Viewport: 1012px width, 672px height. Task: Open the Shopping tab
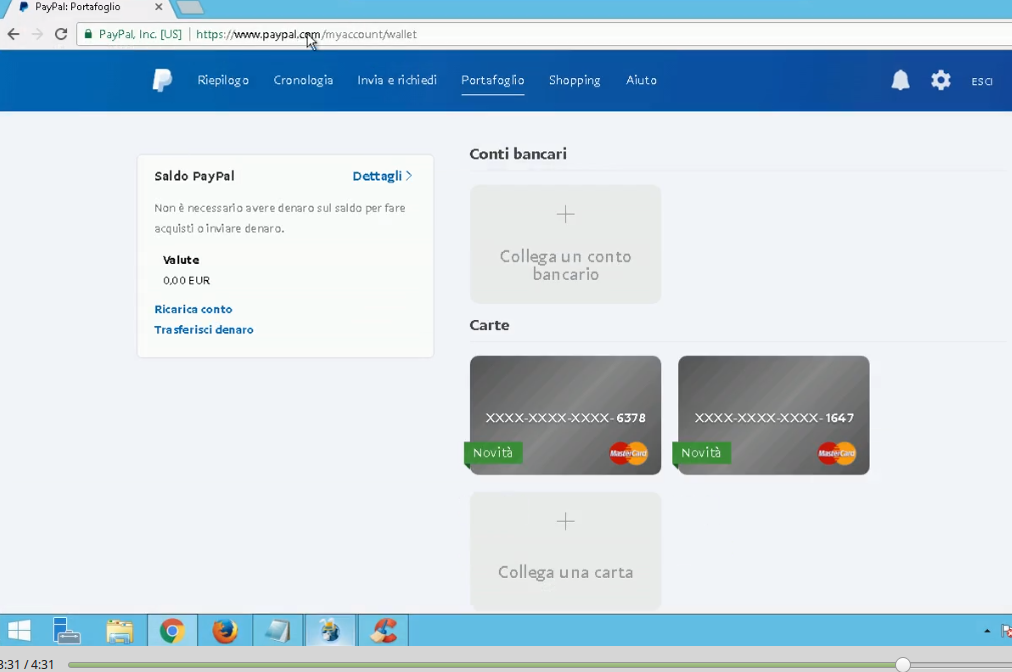click(x=574, y=80)
